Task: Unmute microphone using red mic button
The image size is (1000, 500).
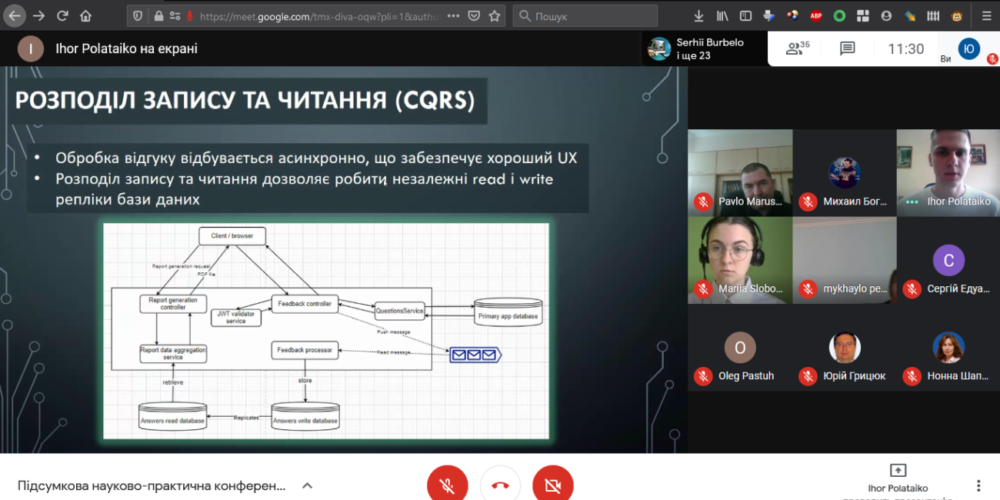Action: pyautogui.click(x=447, y=485)
